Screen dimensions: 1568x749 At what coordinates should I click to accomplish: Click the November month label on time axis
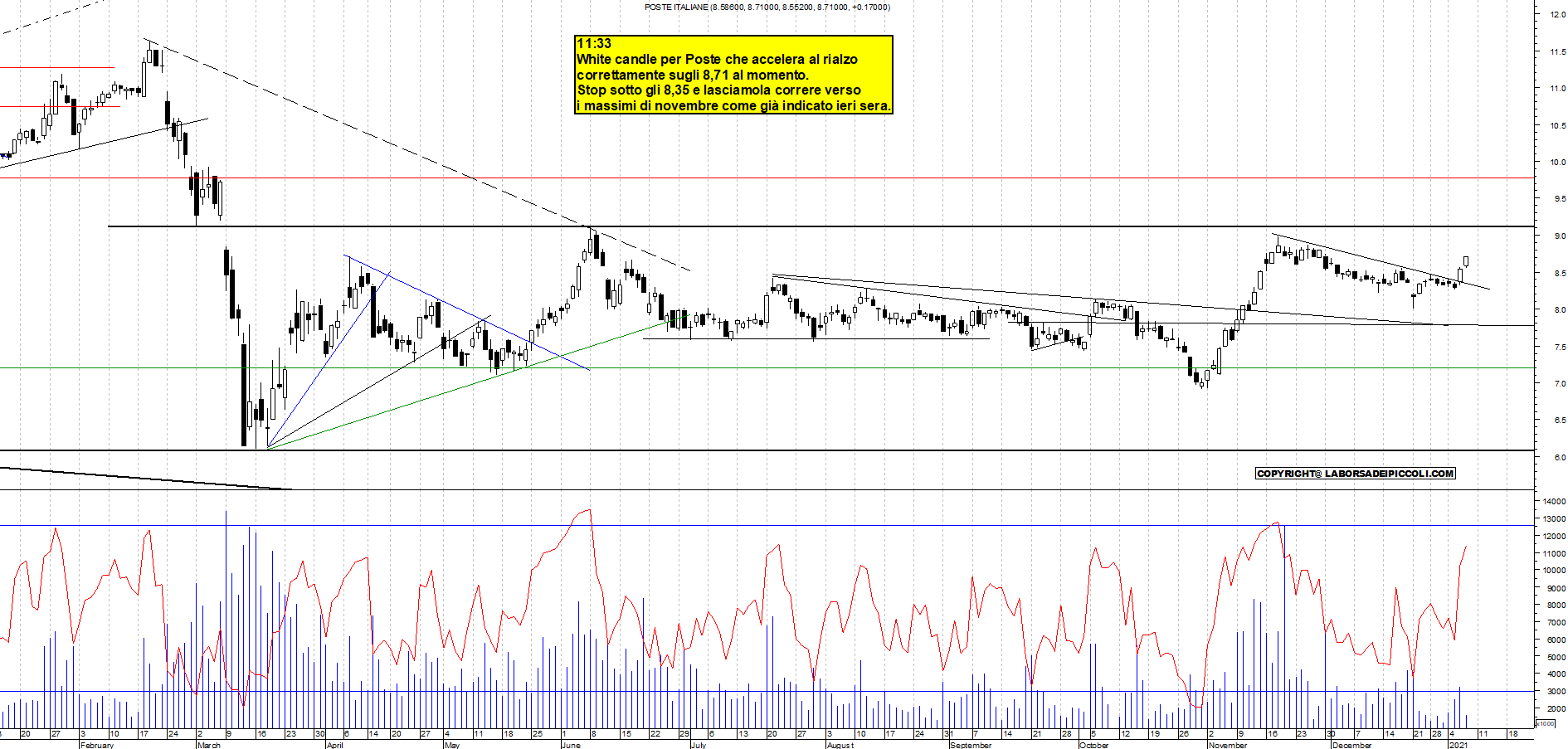click(1228, 745)
